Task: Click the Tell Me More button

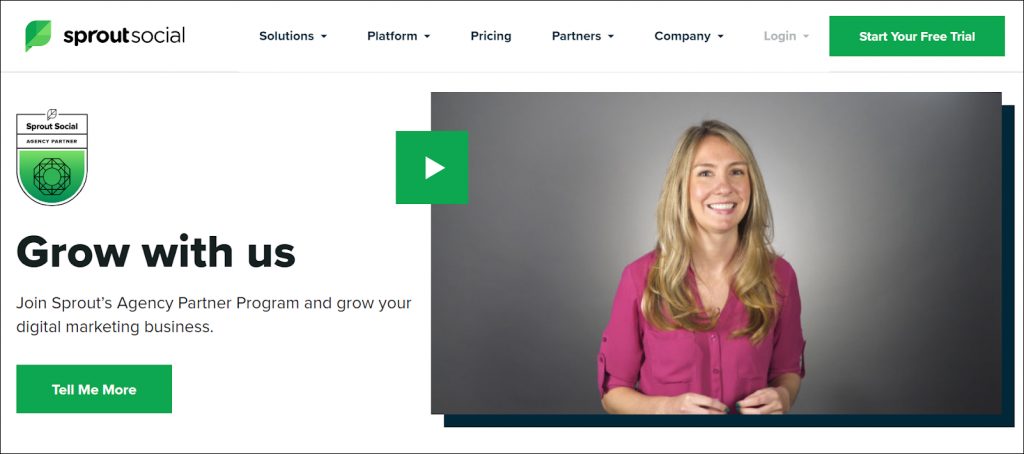Action: [94, 389]
